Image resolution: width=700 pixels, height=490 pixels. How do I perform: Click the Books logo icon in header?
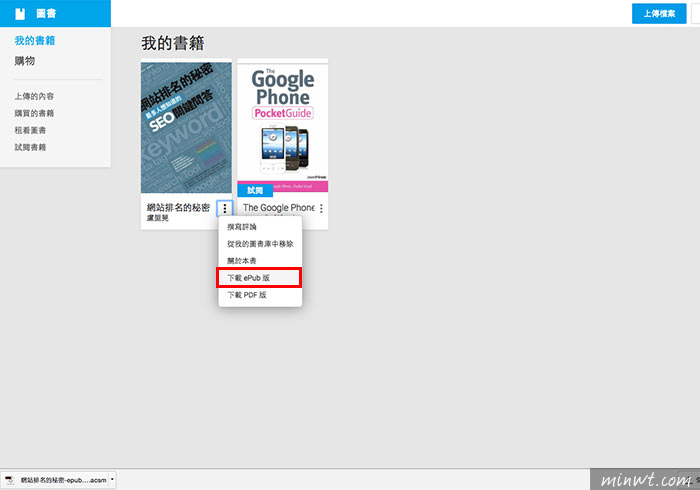(x=20, y=14)
